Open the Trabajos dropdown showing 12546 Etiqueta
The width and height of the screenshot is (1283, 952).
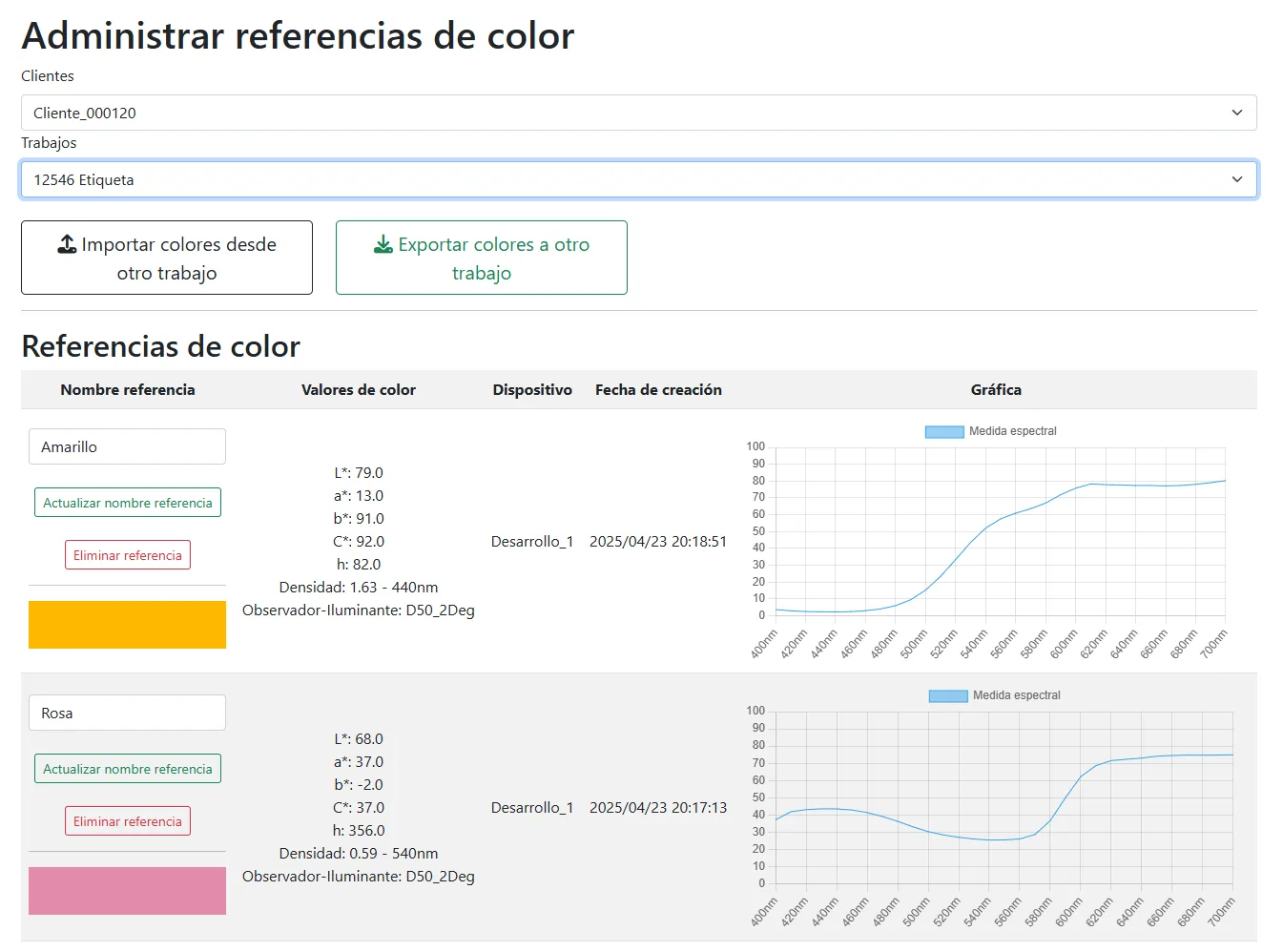pyautogui.click(x=638, y=179)
